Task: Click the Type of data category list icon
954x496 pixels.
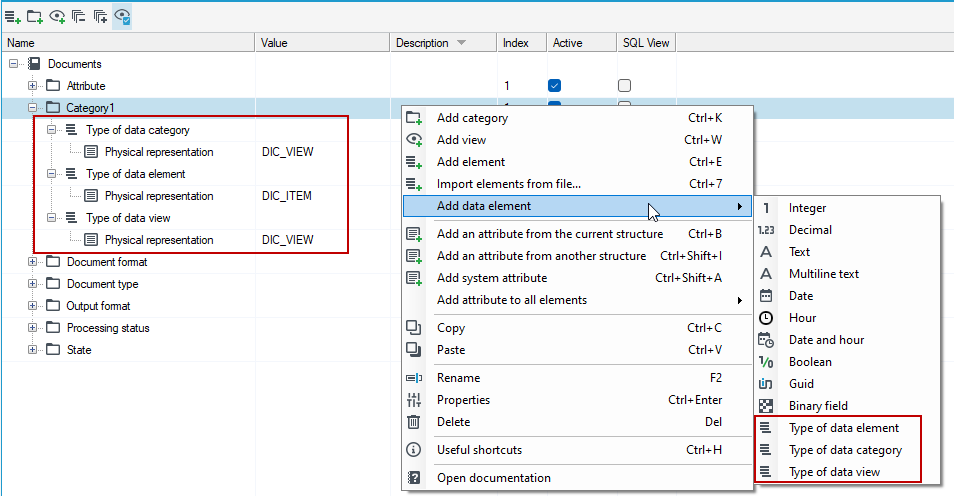Action: pyautogui.click(x=72, y=130)
